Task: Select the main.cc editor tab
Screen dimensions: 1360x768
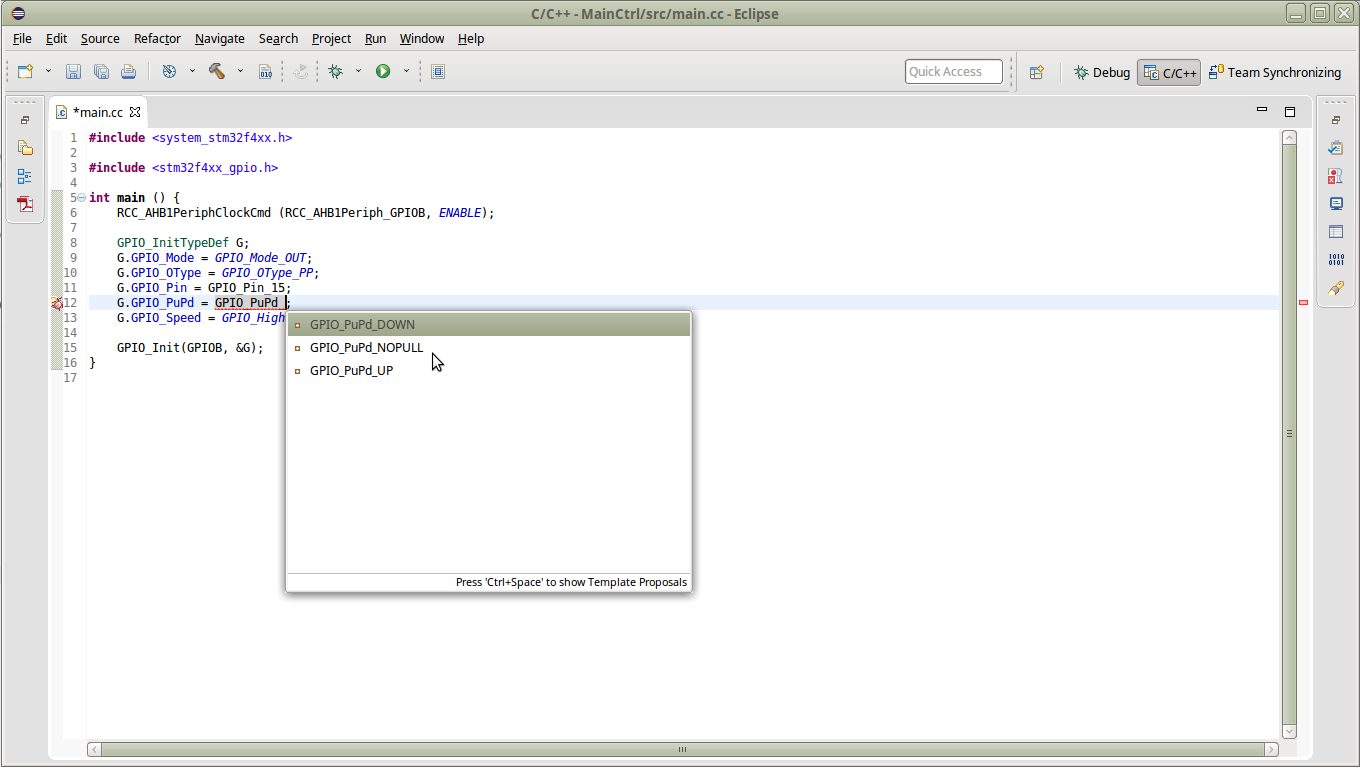Action: pyautogui.click(x=97, y=112)
